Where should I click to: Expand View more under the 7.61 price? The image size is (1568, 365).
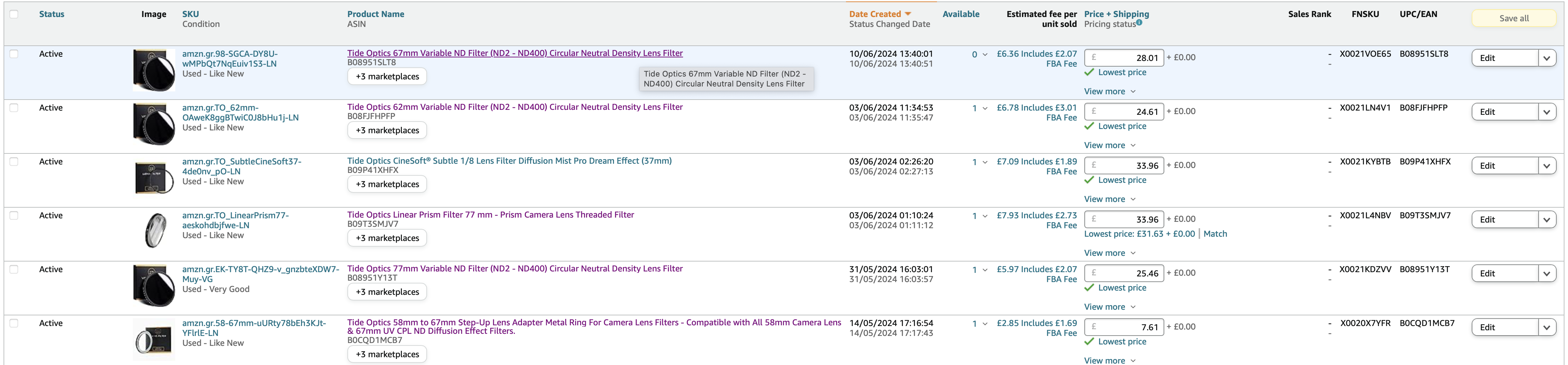click(1110, 360)
